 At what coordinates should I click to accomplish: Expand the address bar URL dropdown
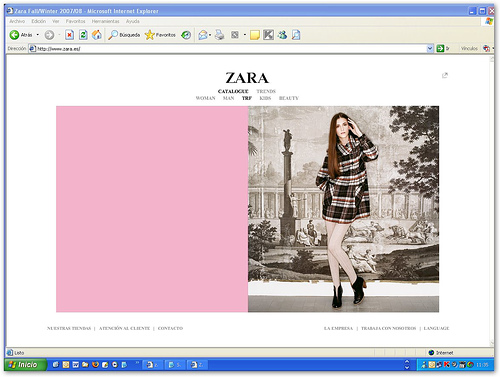pyautogui.click(x=430, y=49)
